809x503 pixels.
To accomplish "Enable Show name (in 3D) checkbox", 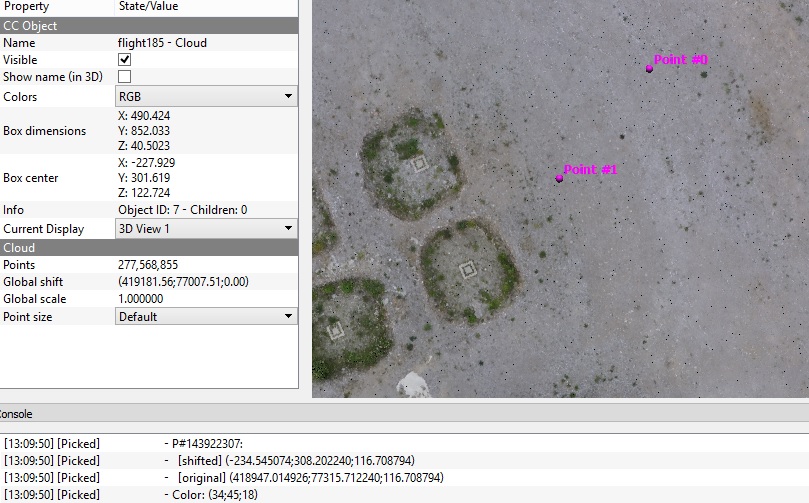I will (x=125, y=77).
